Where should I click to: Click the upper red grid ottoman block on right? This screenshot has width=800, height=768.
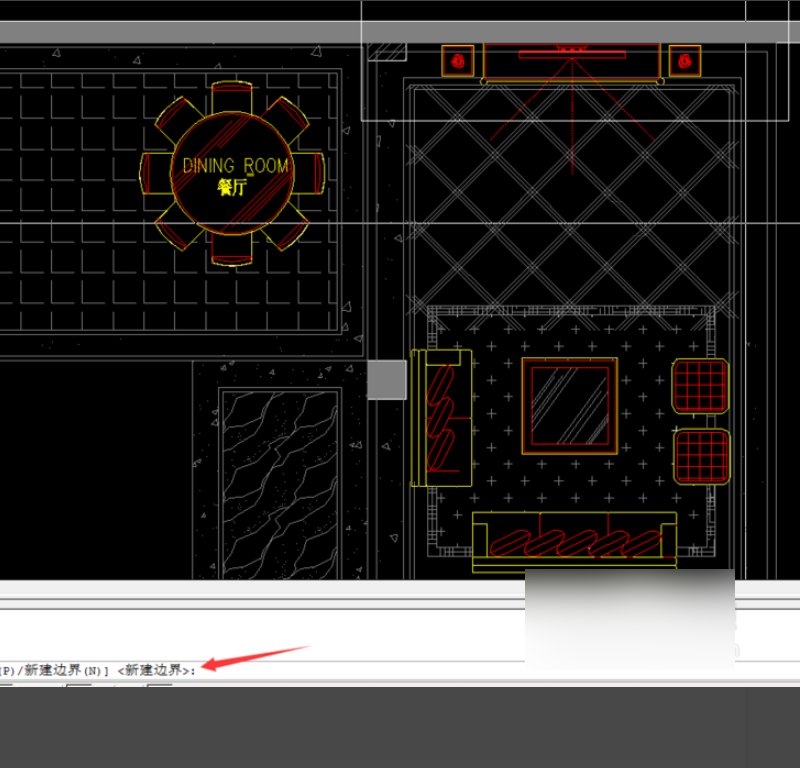tap(701, 385)
